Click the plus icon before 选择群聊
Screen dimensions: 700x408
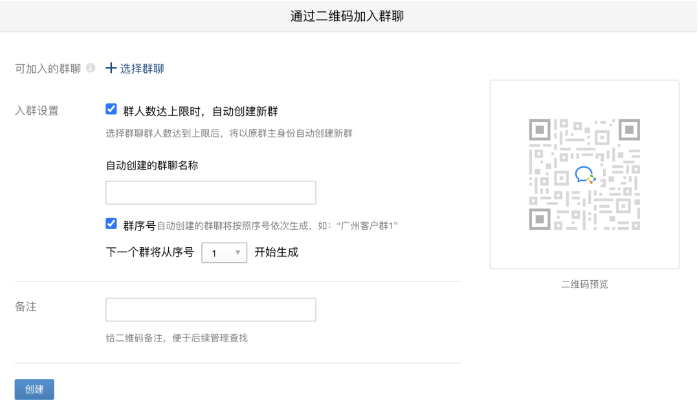coord(110,69)
